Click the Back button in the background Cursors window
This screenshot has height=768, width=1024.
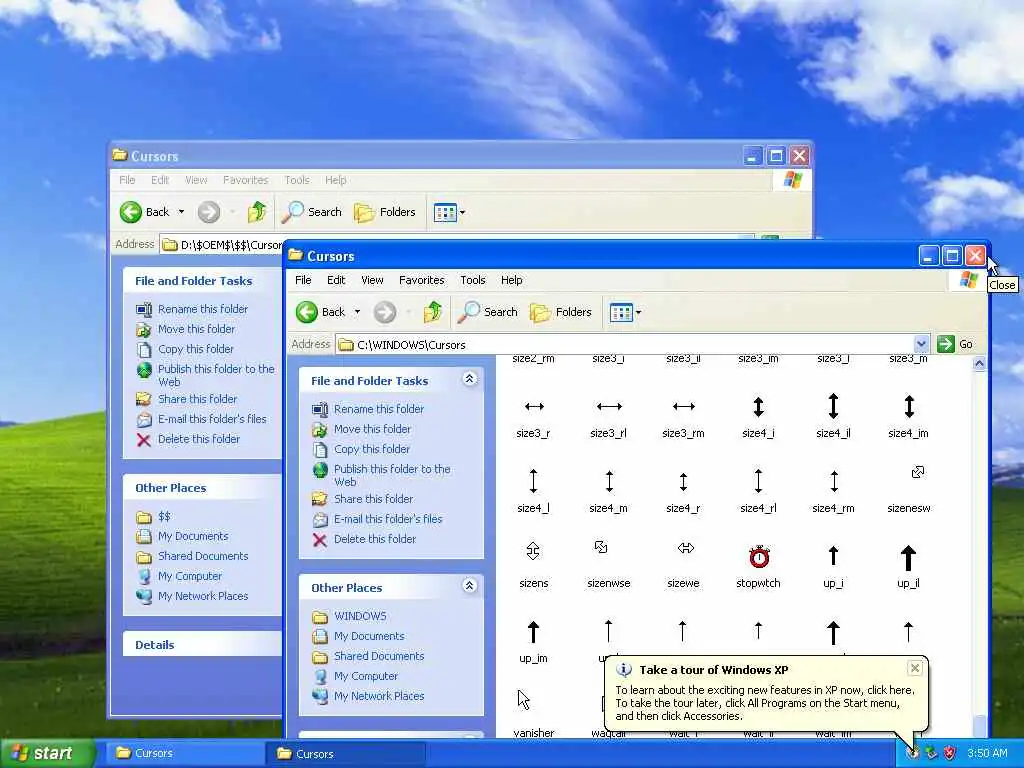[144, 212]
